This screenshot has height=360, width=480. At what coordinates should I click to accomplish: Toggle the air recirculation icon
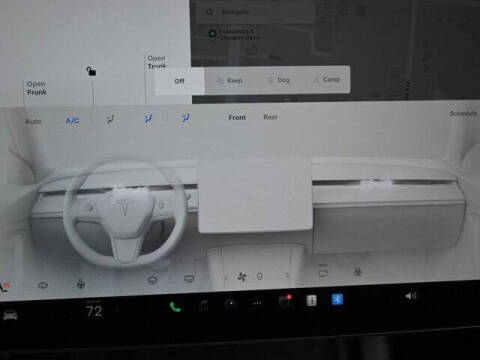click(x=323, y=271)
